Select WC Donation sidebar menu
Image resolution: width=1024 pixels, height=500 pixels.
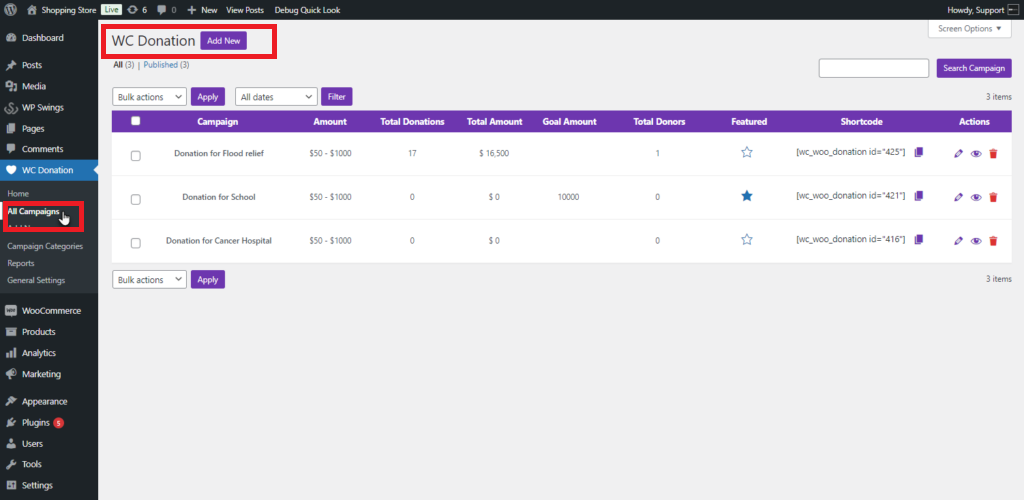(49, 170)
